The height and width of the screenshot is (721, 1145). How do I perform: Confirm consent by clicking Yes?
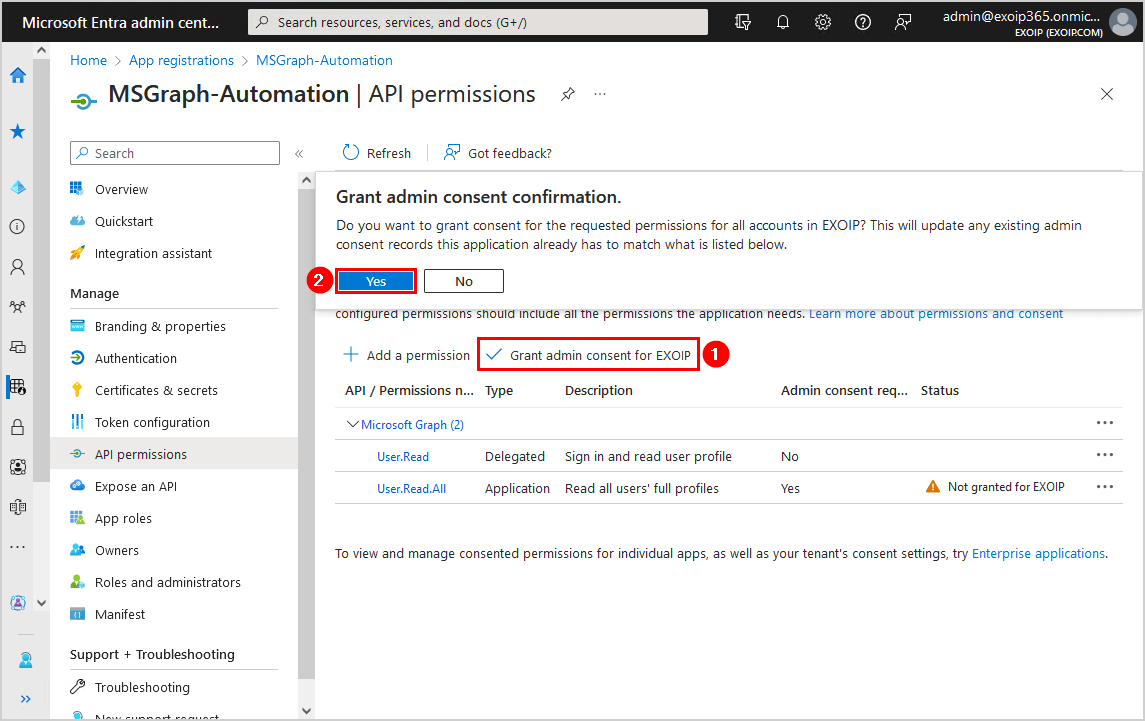[376, 281]
